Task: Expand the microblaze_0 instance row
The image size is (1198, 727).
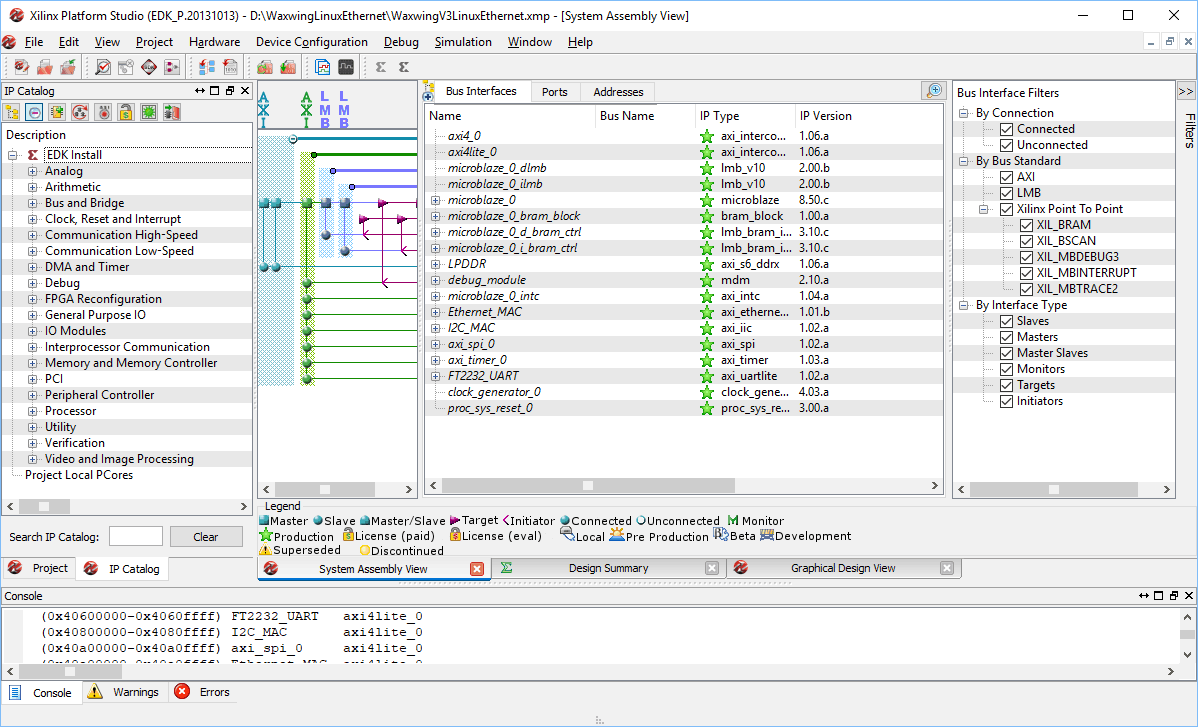Action: click(x=435, y=200)
